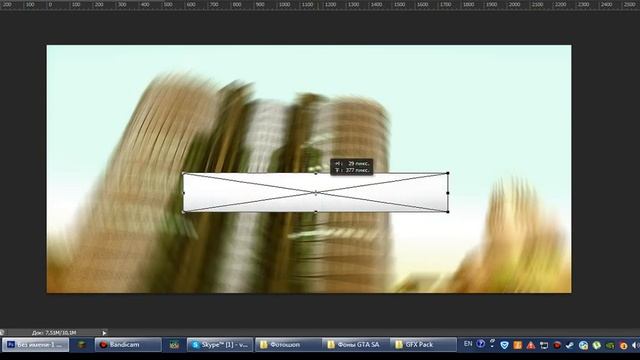Image resolution: width=640 pixels, height=360 pixels.
Task: Click the orange square tray icon next to shield
Action: click(518, 345)
